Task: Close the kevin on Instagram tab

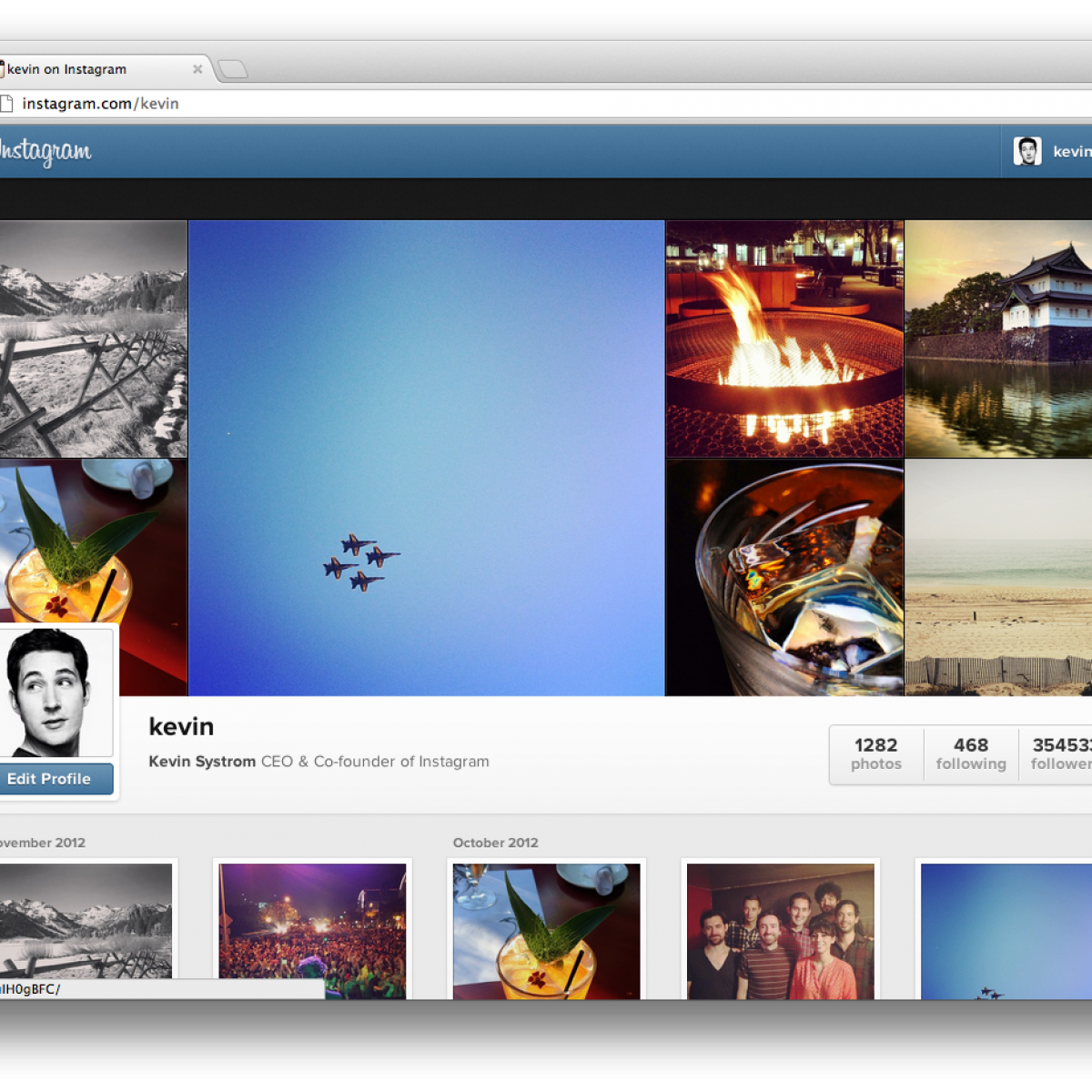Action: pos(197,69)
